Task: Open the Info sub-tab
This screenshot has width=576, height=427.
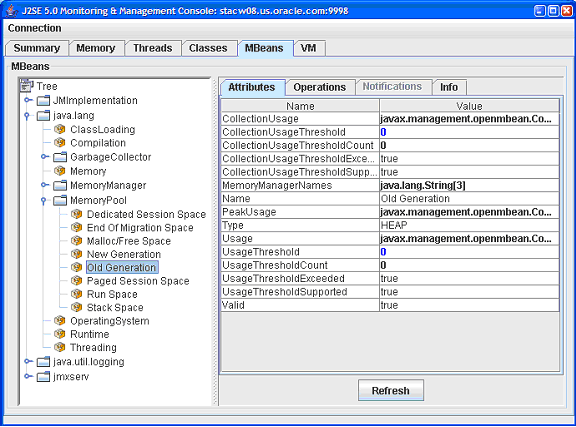Action: pyautogui.click(x=449, y=87)
